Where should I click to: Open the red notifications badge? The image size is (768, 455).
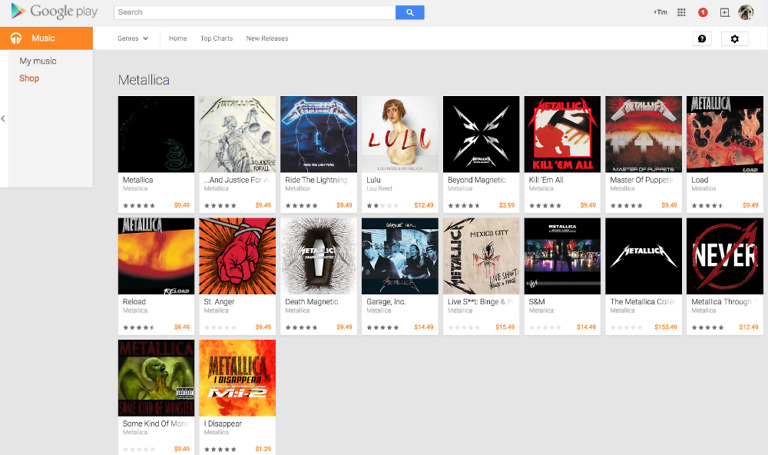pos(702,12)
